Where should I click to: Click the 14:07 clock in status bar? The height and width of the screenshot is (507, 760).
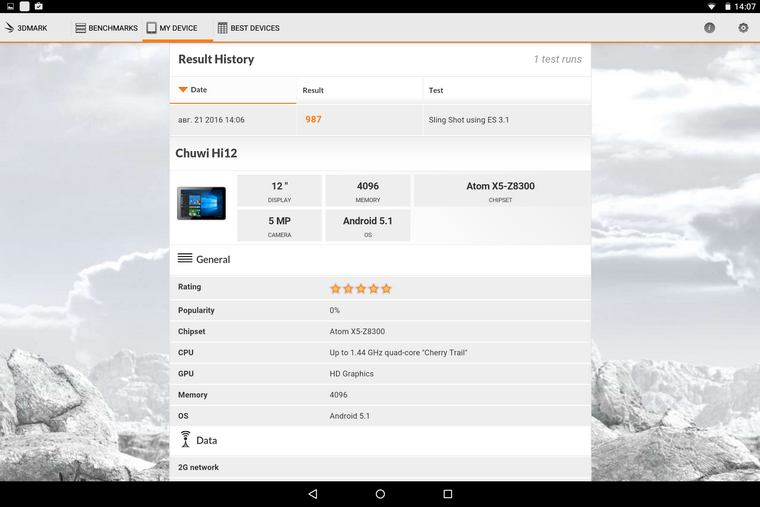coord(744,6)
